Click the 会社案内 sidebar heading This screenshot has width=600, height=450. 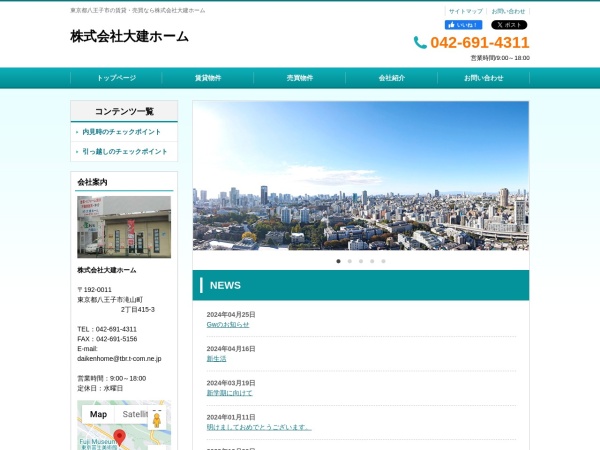(92, 182)
